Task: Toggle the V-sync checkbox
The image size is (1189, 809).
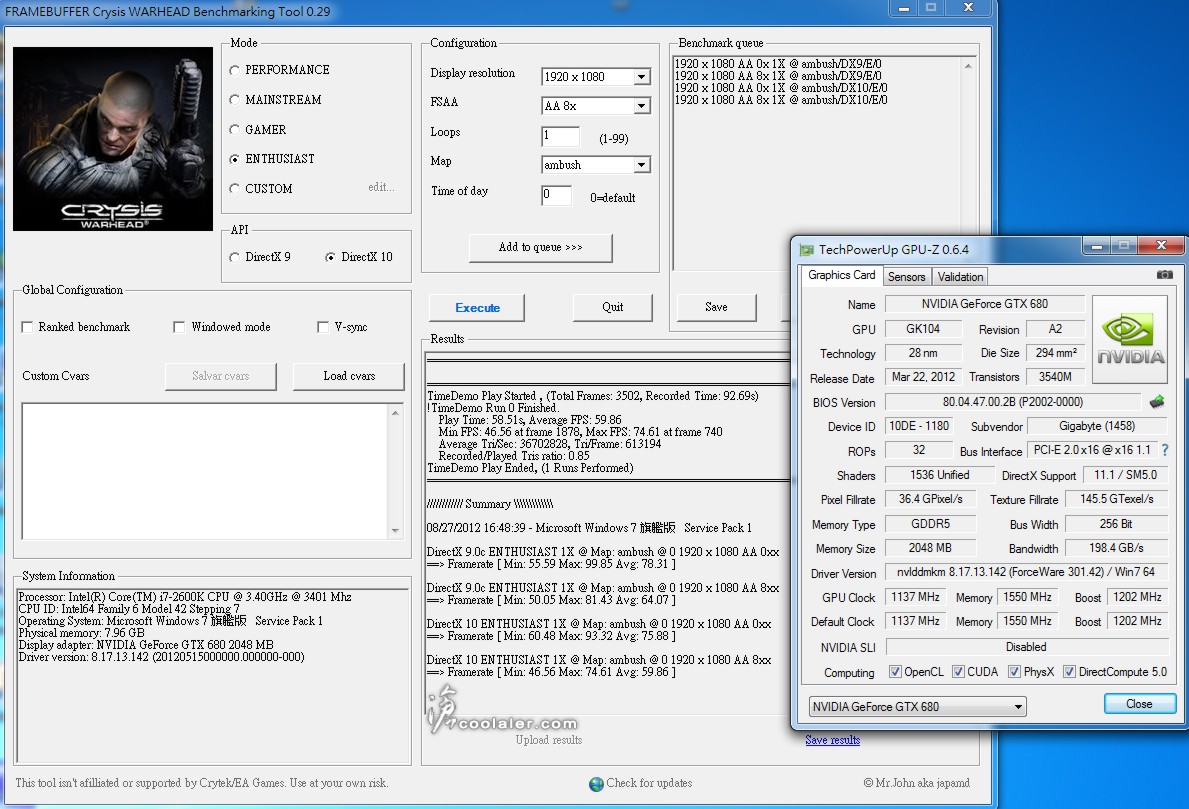Action: click(x=323, y=327)
